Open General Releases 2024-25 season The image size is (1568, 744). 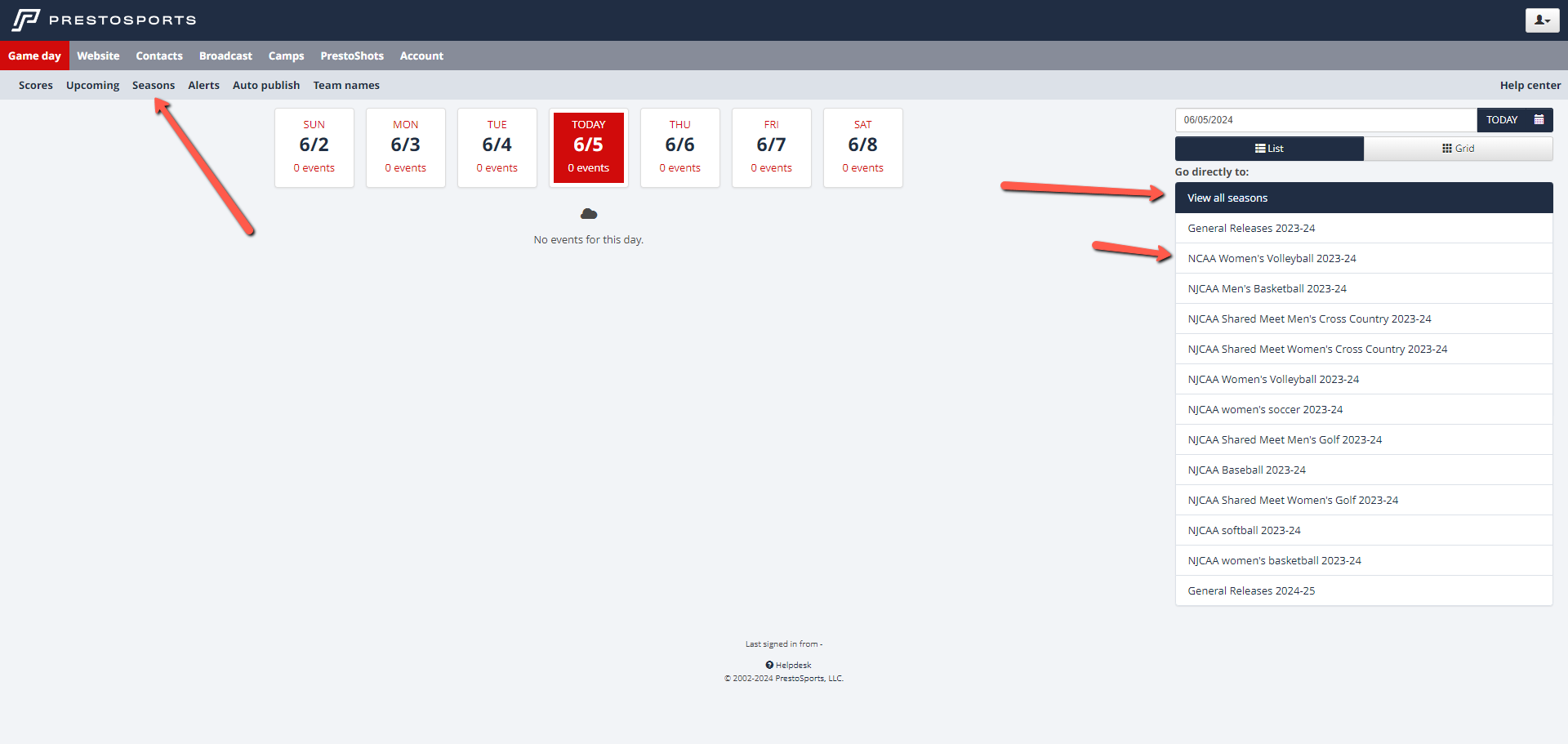pos(1364,590)
